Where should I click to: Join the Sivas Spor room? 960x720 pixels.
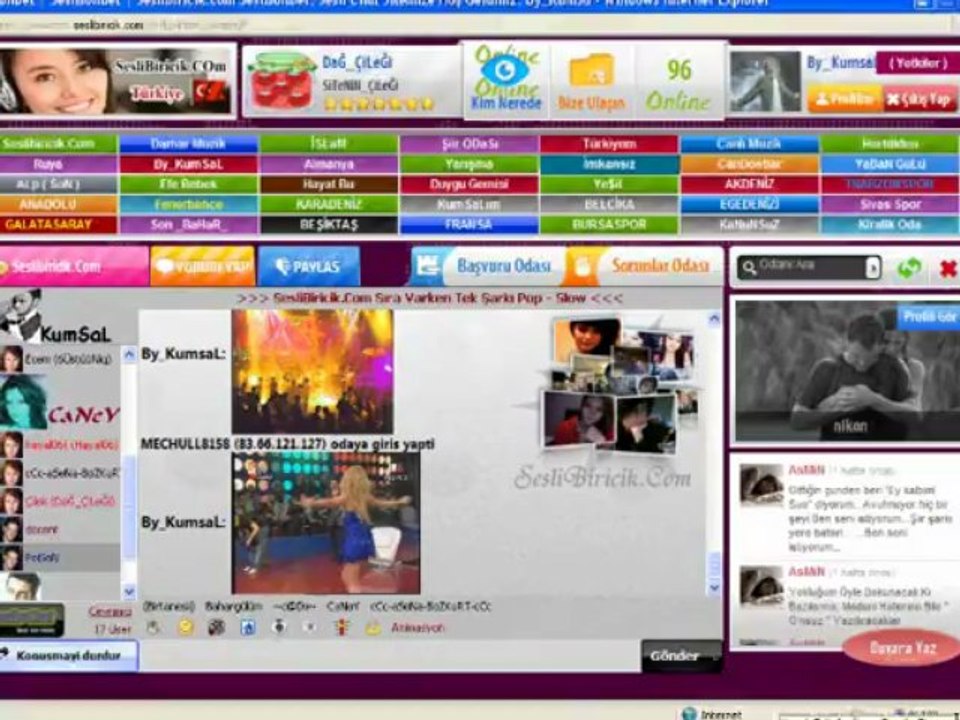[x=890, y=204]
